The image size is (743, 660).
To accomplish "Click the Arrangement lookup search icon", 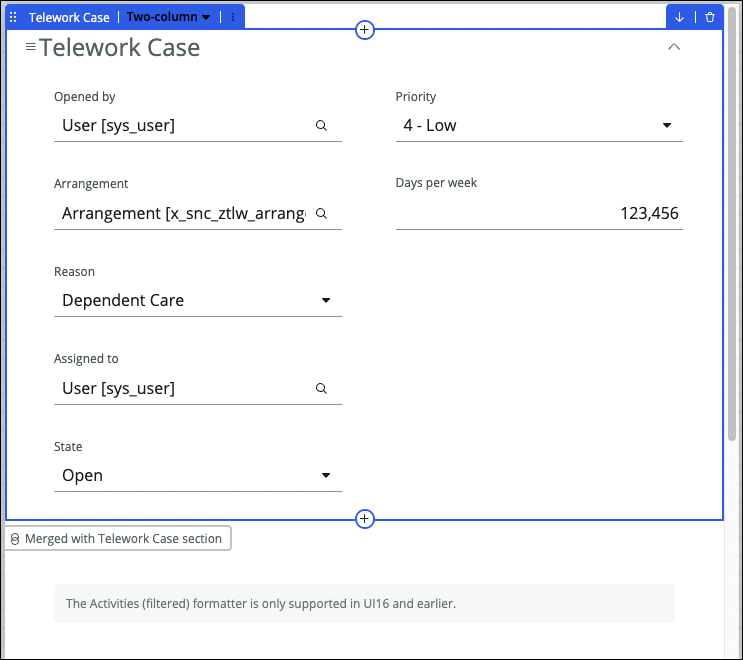I will coord(321,213).
